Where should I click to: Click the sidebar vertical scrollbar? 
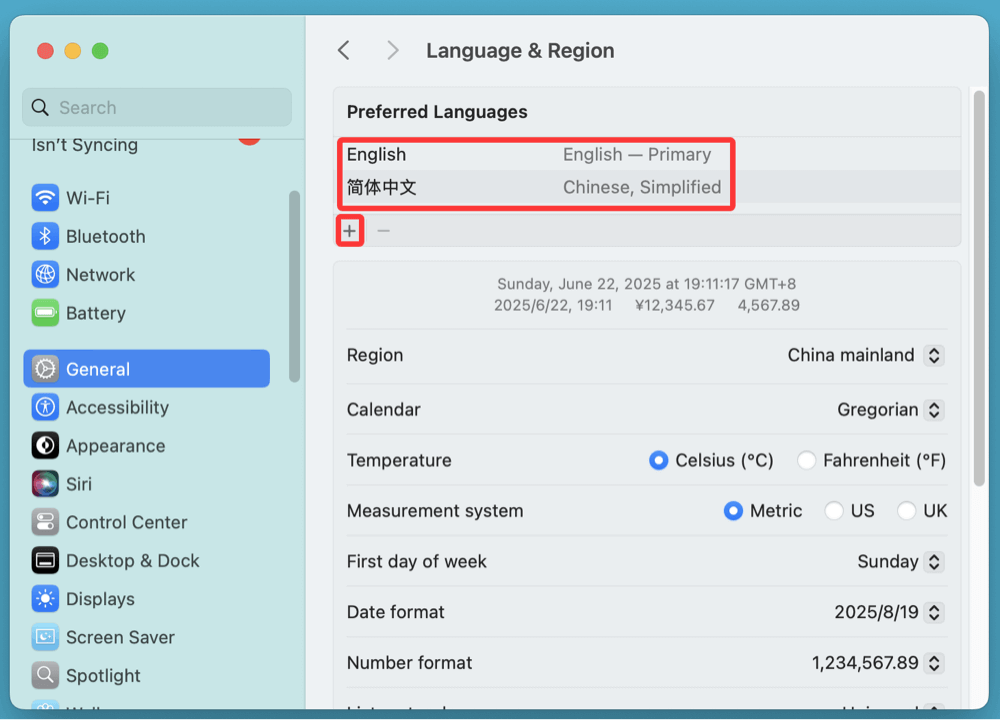tap(294, 285)
